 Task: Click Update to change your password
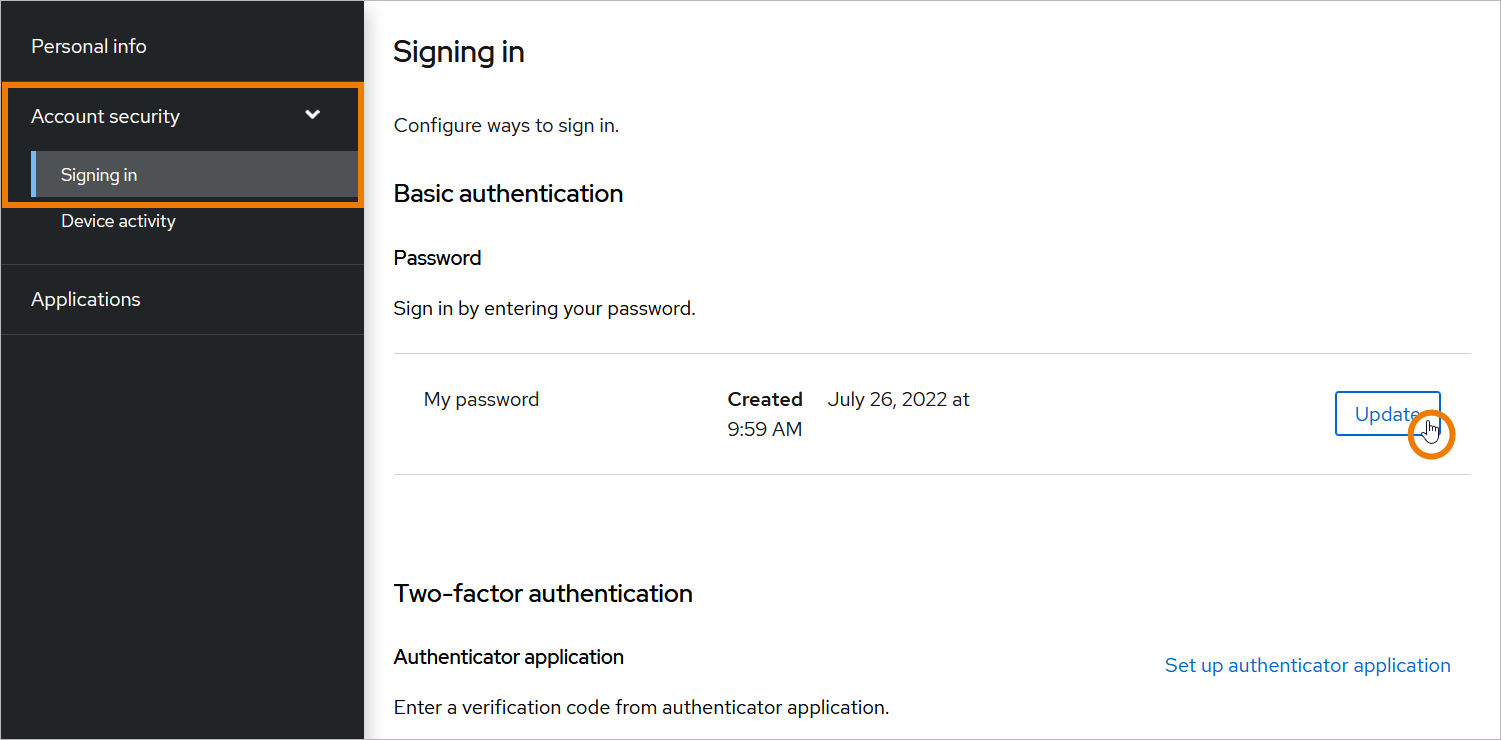click(1388, 413)
